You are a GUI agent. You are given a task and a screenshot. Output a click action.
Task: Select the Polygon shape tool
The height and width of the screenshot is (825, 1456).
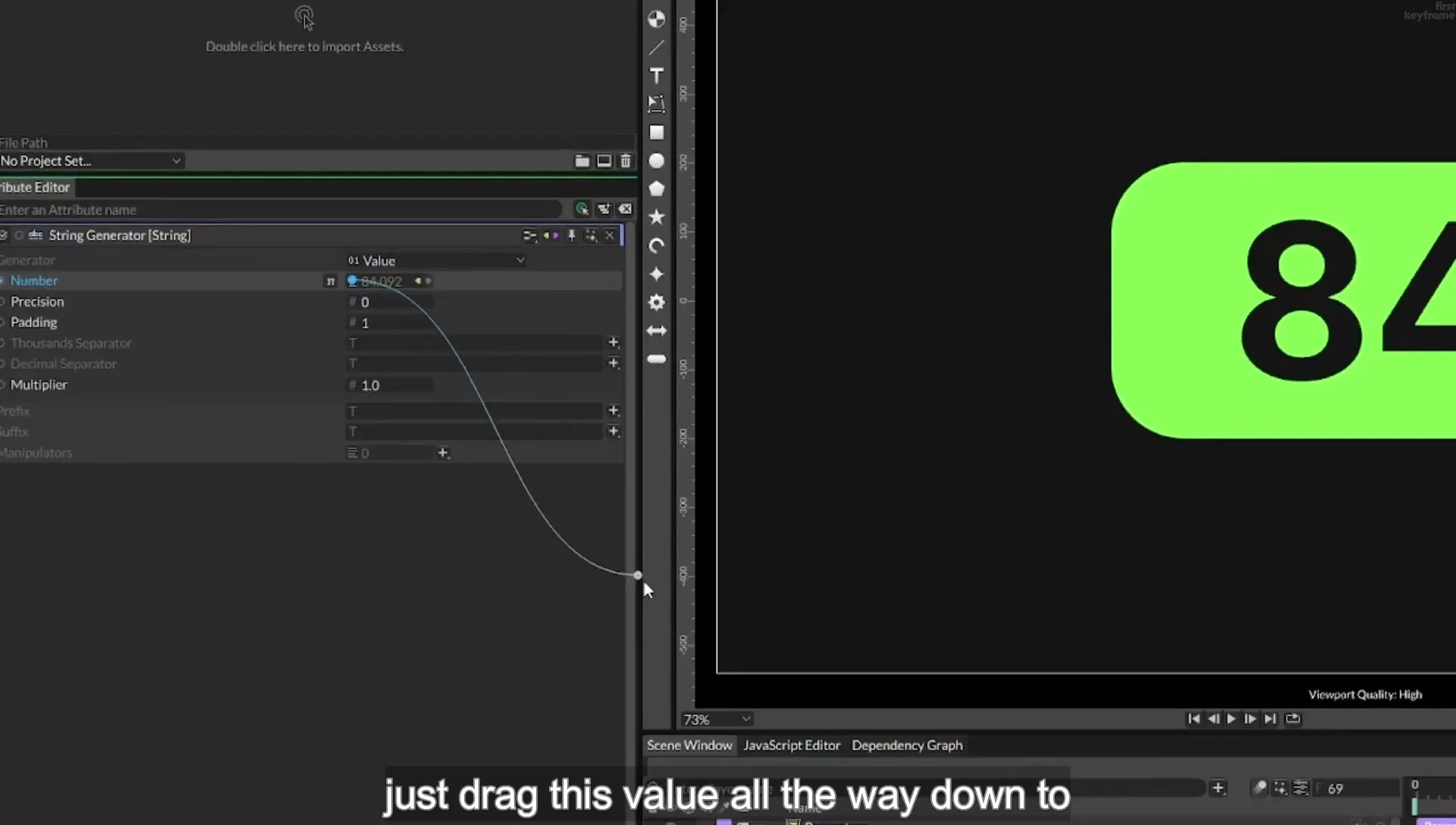pos(657,189)
